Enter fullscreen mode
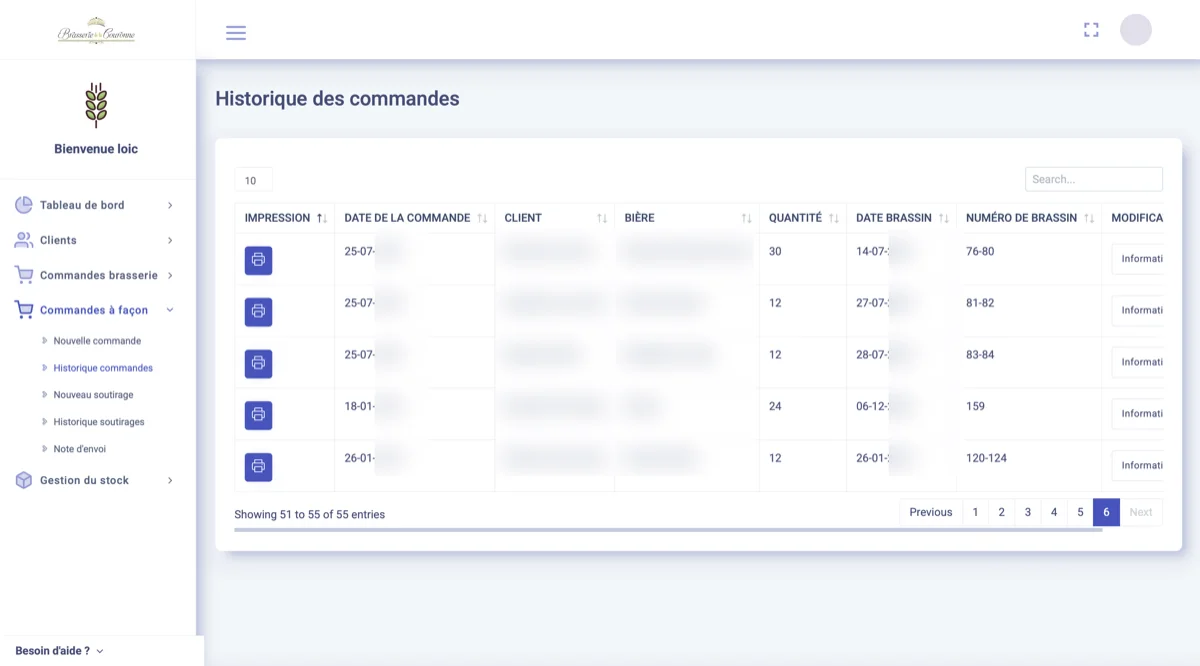 pos(1091,29)
